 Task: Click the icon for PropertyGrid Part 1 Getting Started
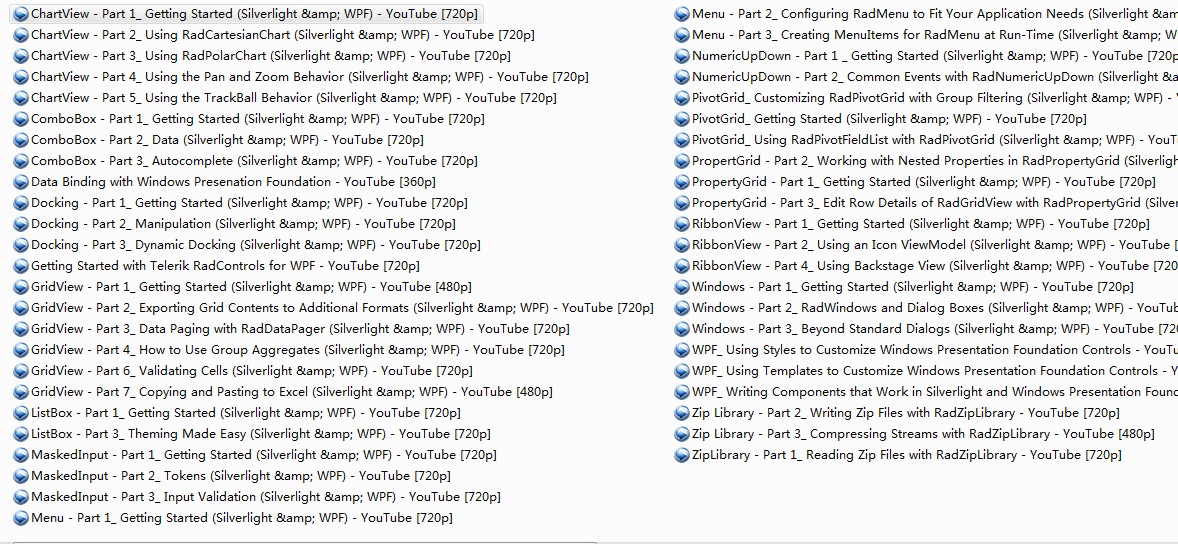click(682, 183)
